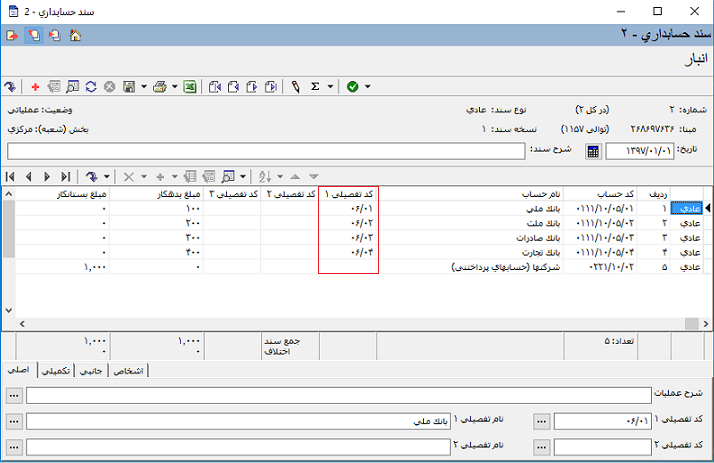Screen dimensions: 714x463
Task: Click the exit icon in the header
Action: pyautogui.click(x=11, y=35)
